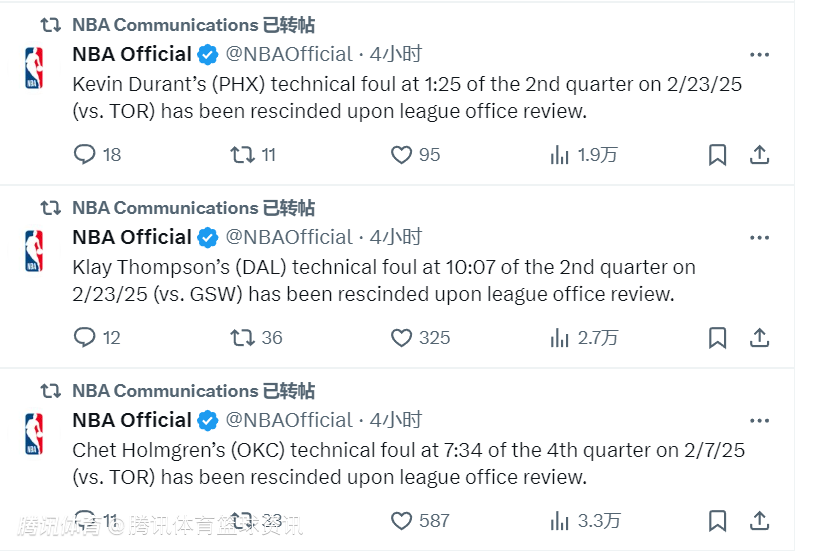Open more options on Klay Thompson post
This screenshot has height=551, width=830.
759,238
